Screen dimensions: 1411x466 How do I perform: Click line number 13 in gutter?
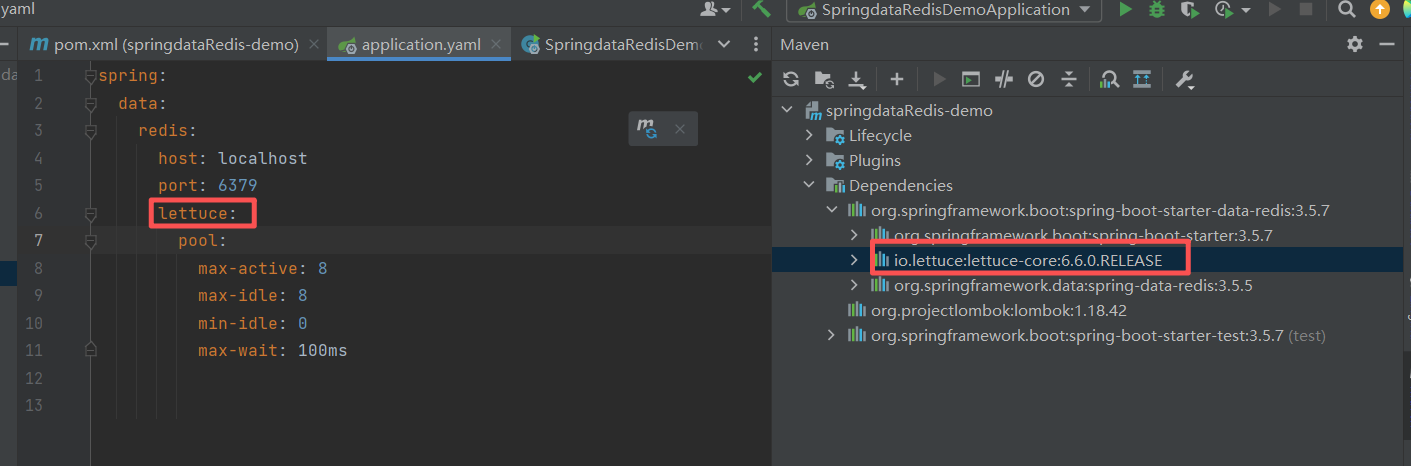coord(35,405)
